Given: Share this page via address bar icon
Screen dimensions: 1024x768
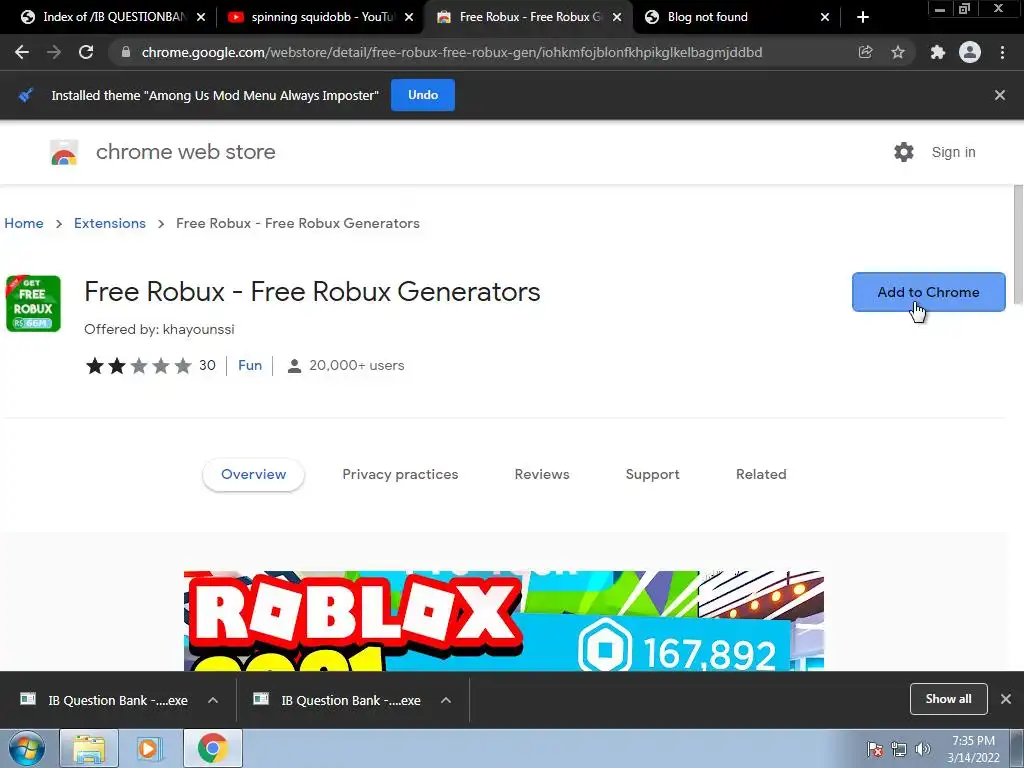Looking at the screenshot, I should [865, 52].
